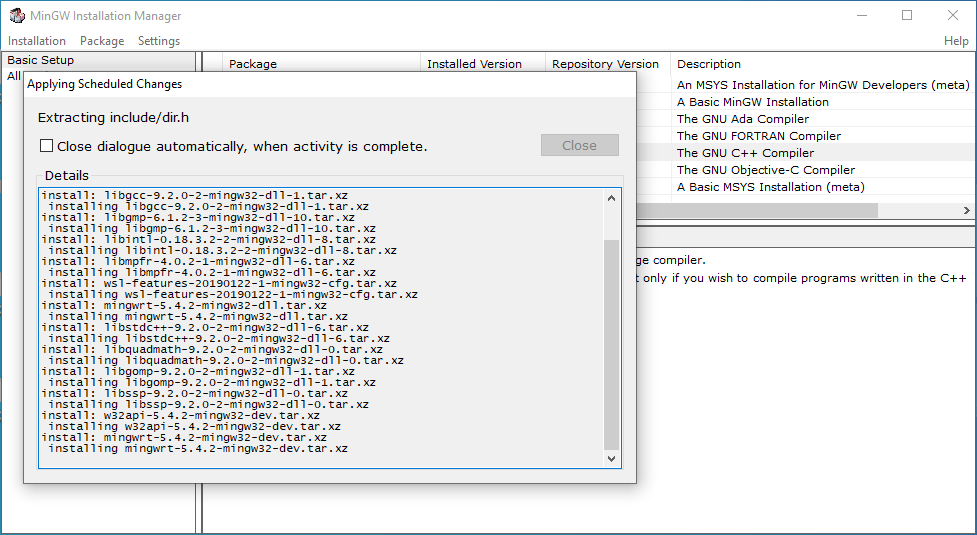This screenshot has width=977, height=535.
Task: Click log line 'install: mingwrt-5.4.2-mingw32-dll.tar.xz'
Action: (x=184, y=305)
